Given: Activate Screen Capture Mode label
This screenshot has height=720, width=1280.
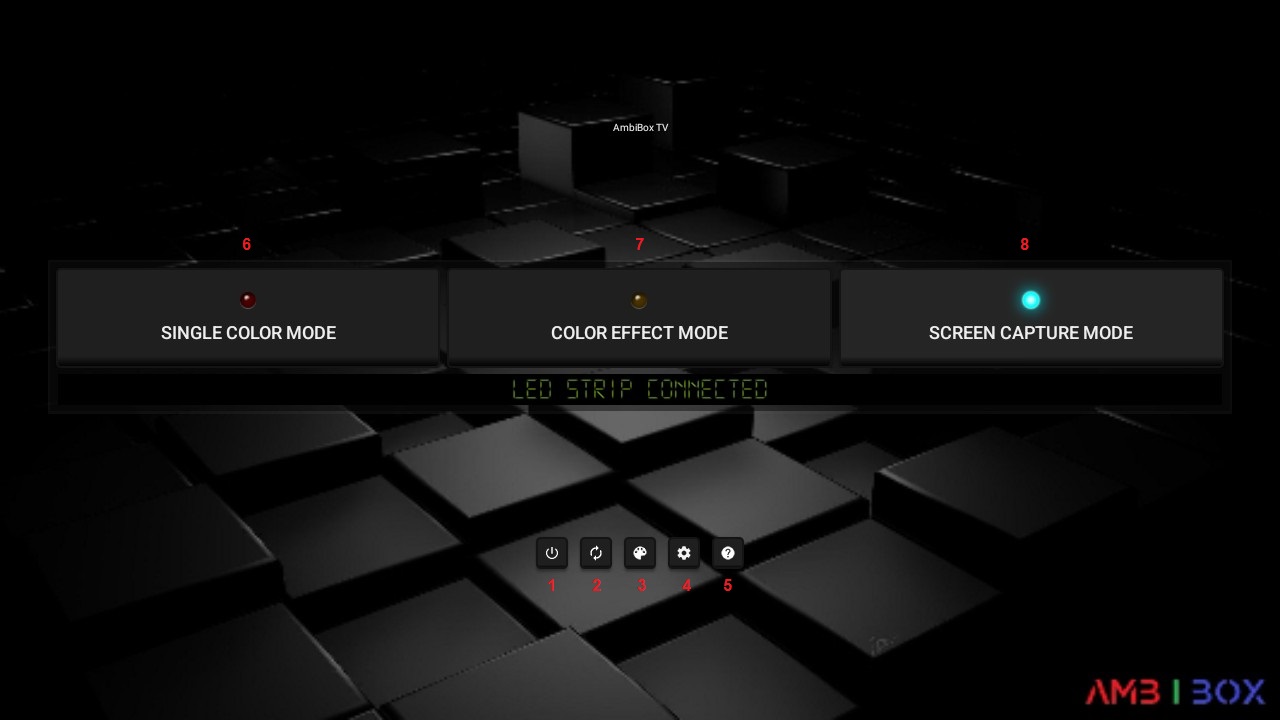Looking at the screenshot, I should (1031, 333).
